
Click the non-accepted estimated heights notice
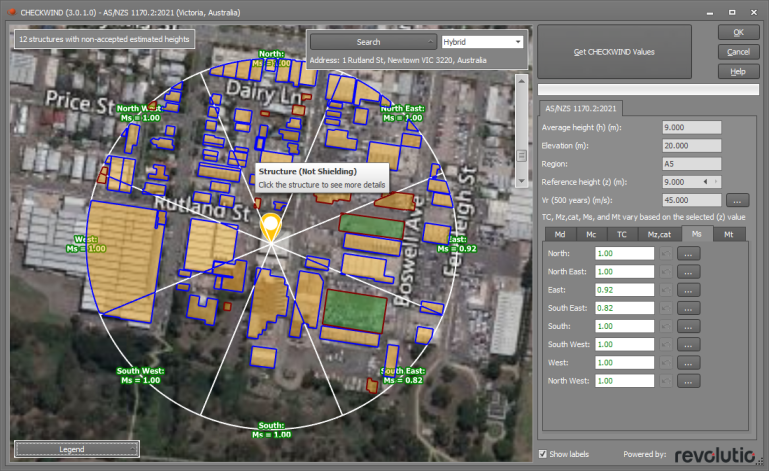(x=104, y=39)
